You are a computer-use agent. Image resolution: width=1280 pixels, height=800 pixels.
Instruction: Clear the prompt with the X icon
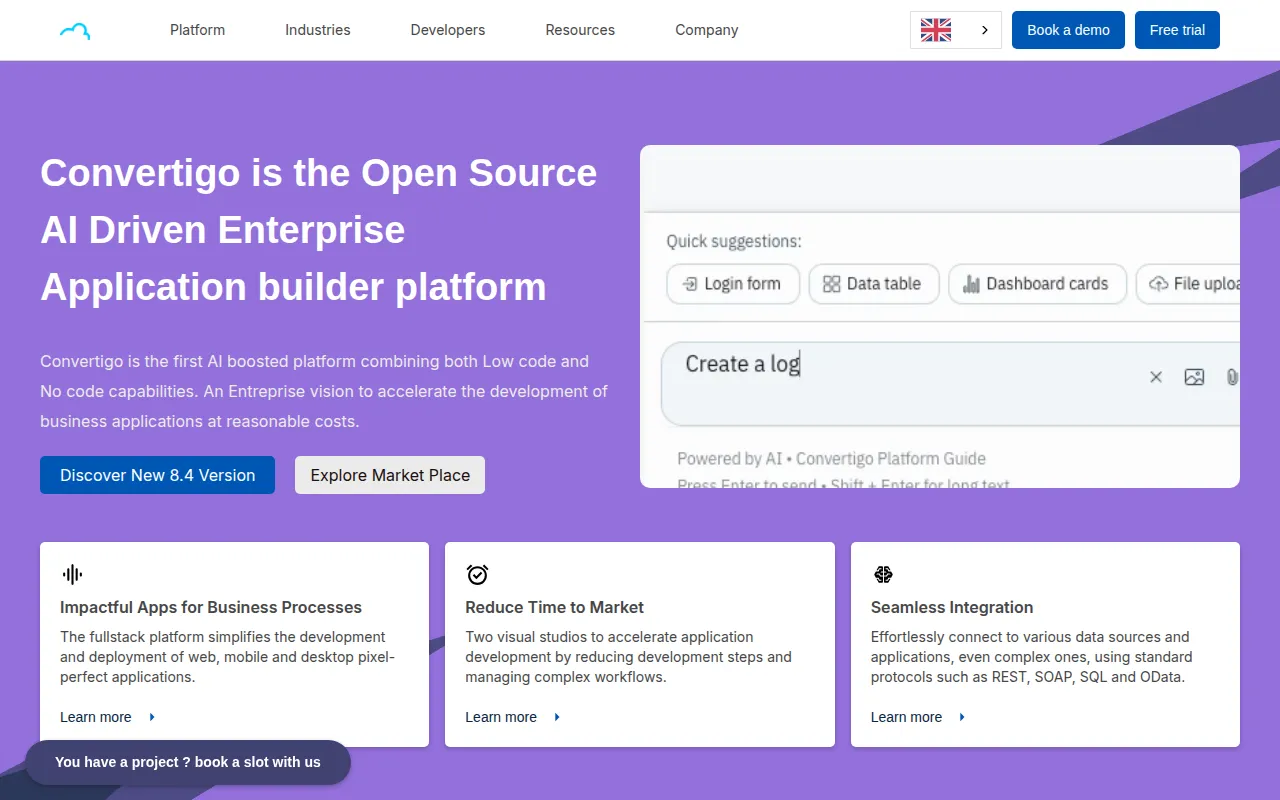pyautogui.click(x=1156, y=377)
